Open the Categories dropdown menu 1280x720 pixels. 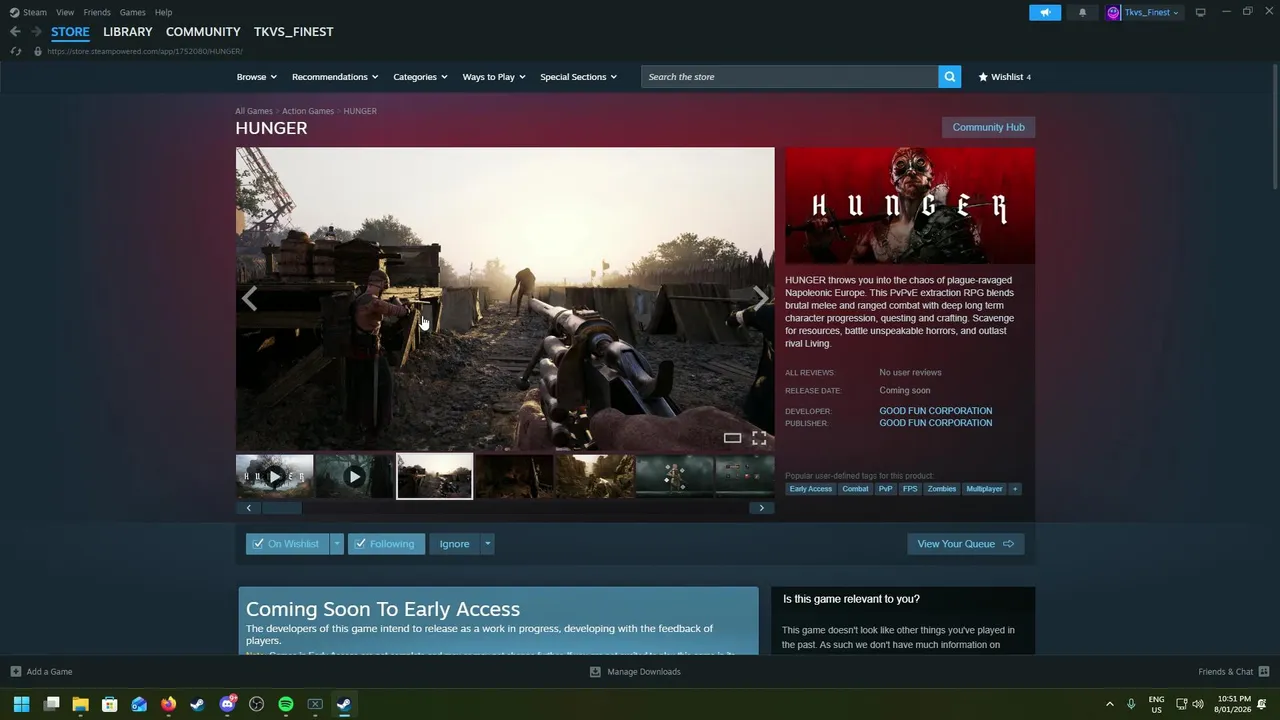[x=420, y=77]
